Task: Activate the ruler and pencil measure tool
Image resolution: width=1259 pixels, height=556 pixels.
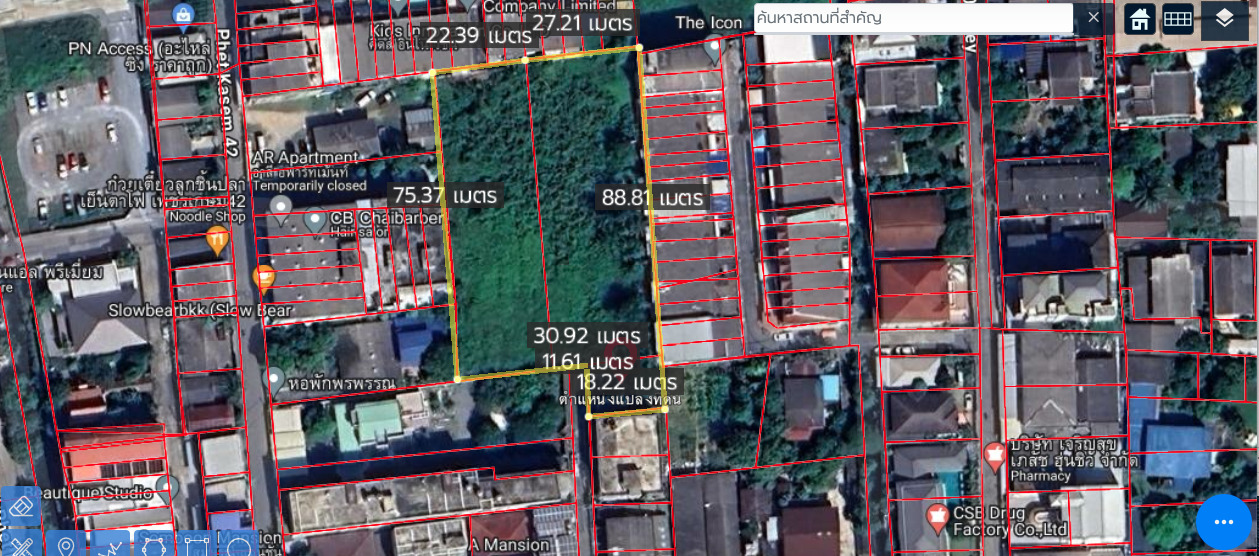Action: [x=21, y=545]
